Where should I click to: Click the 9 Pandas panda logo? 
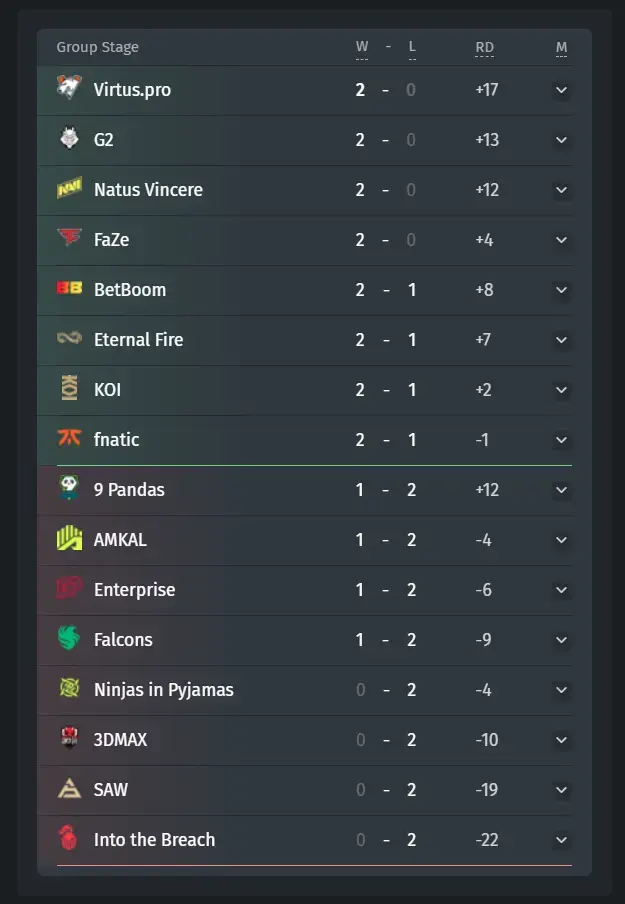pyautogui.click(x=69, y=488)
